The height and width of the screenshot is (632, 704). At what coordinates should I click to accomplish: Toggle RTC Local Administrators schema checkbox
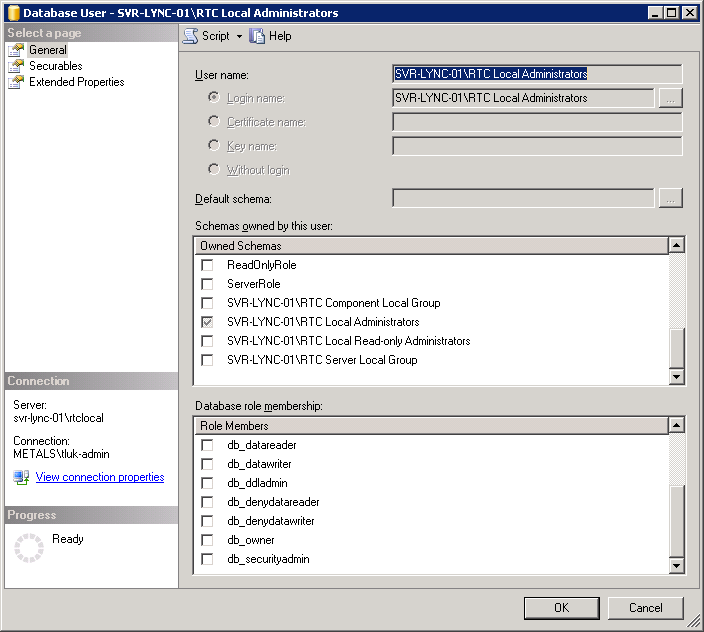[x=207, y=322]
